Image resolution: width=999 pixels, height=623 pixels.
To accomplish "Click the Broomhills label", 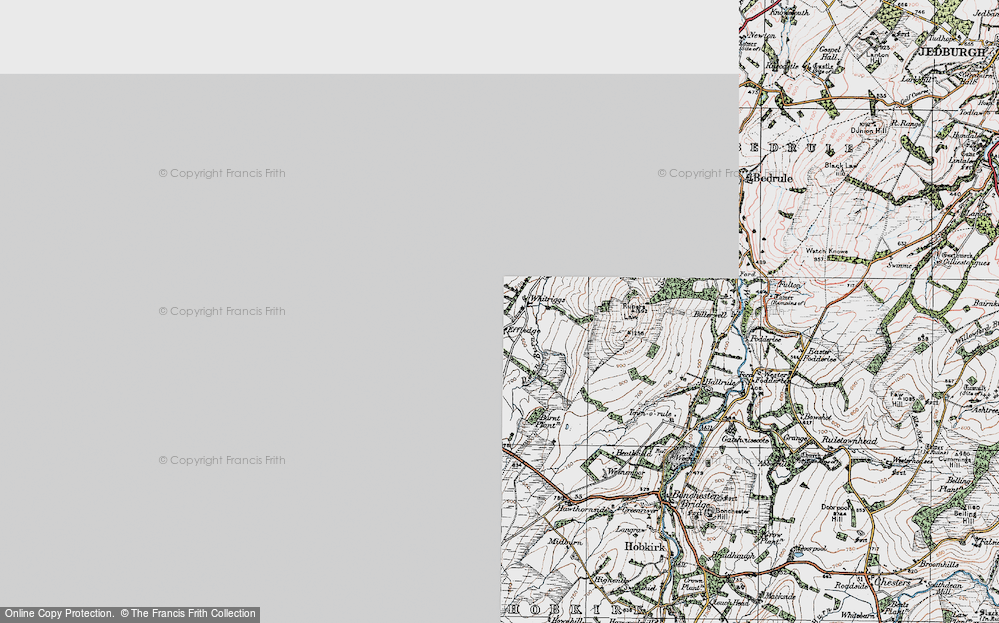I will pos(938,564).
